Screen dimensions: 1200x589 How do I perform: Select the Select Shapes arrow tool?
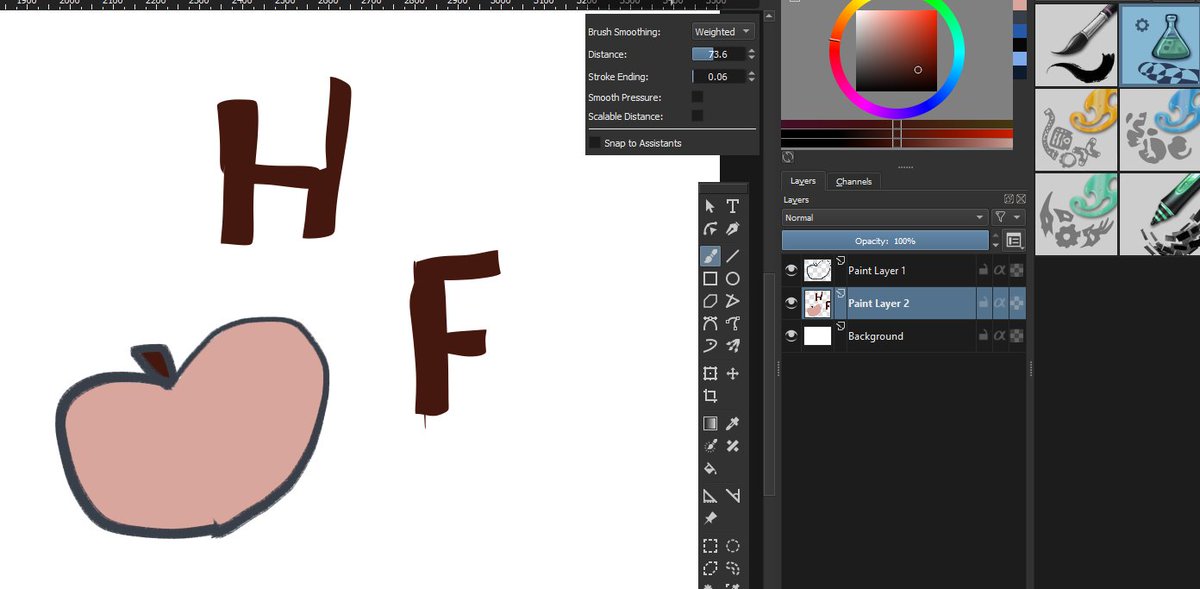coord(710,206)
